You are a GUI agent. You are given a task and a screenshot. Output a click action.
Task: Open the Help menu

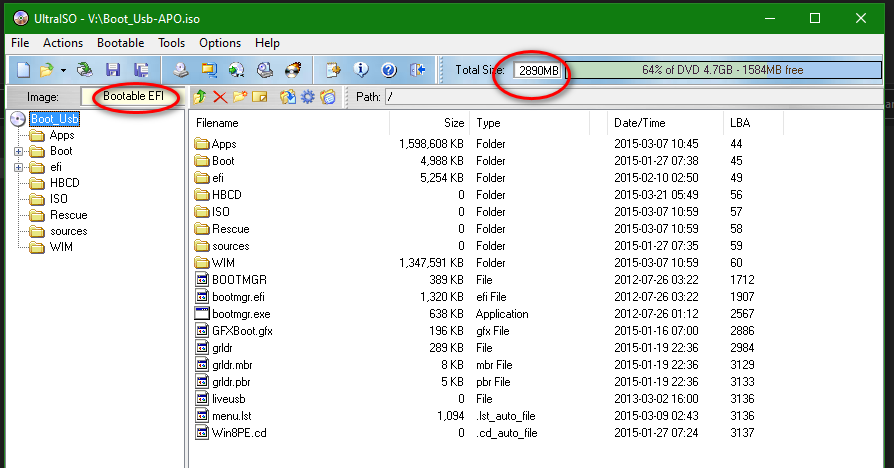(x=267, y=43)
